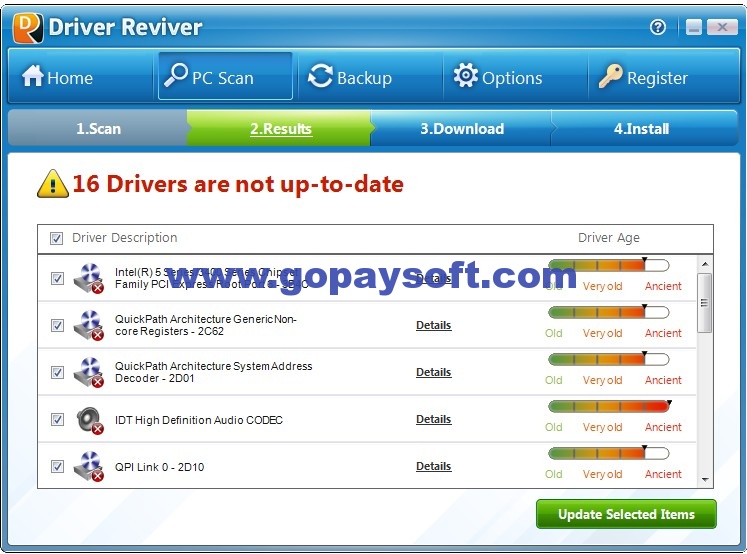The height and width of the screenshot is (554, 747).
Task: Open the PC Scan tab
Action: pos(225,76)
